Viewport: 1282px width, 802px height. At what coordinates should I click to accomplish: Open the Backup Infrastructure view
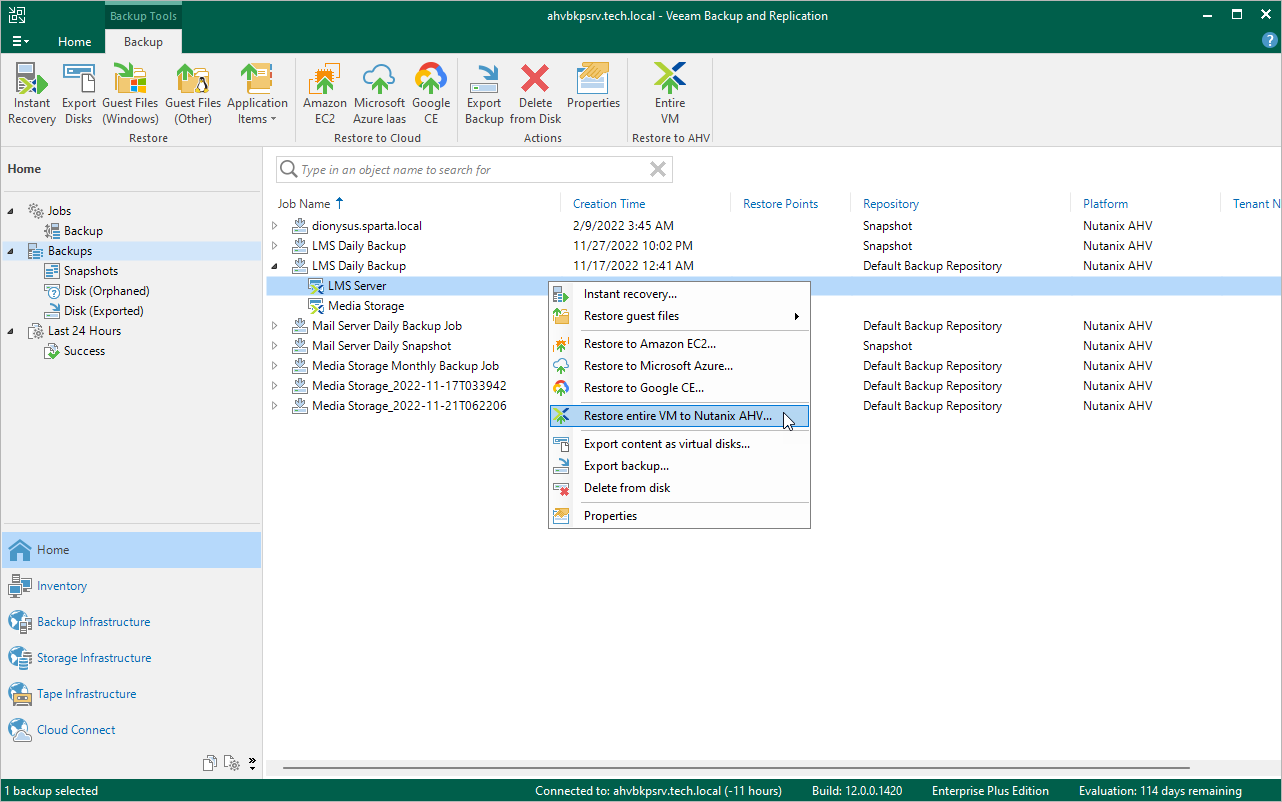(x=131, y=622)
